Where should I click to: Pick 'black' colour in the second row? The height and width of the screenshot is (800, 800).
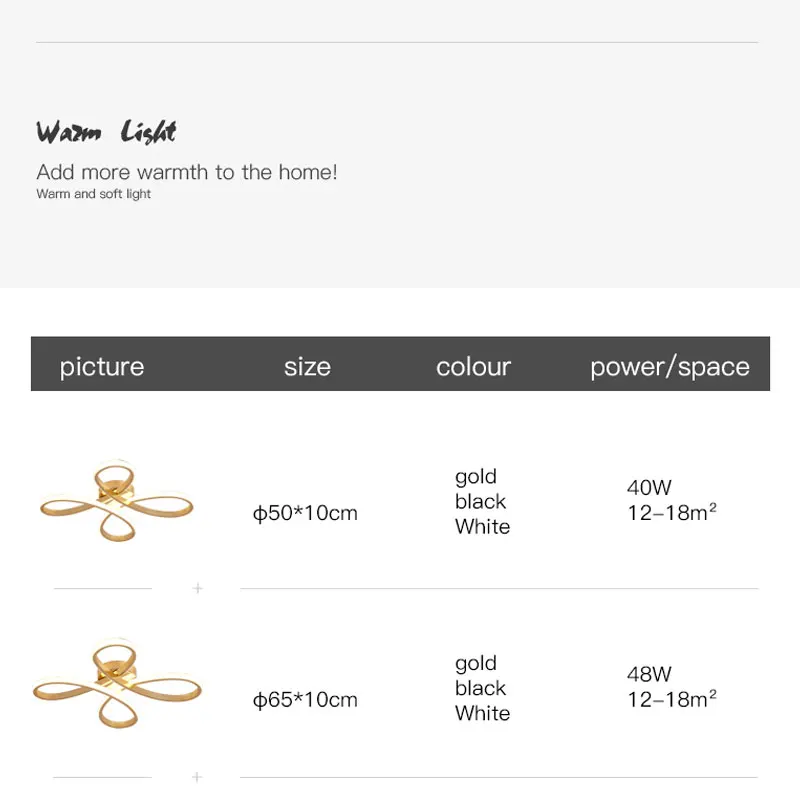click(481, 688)
